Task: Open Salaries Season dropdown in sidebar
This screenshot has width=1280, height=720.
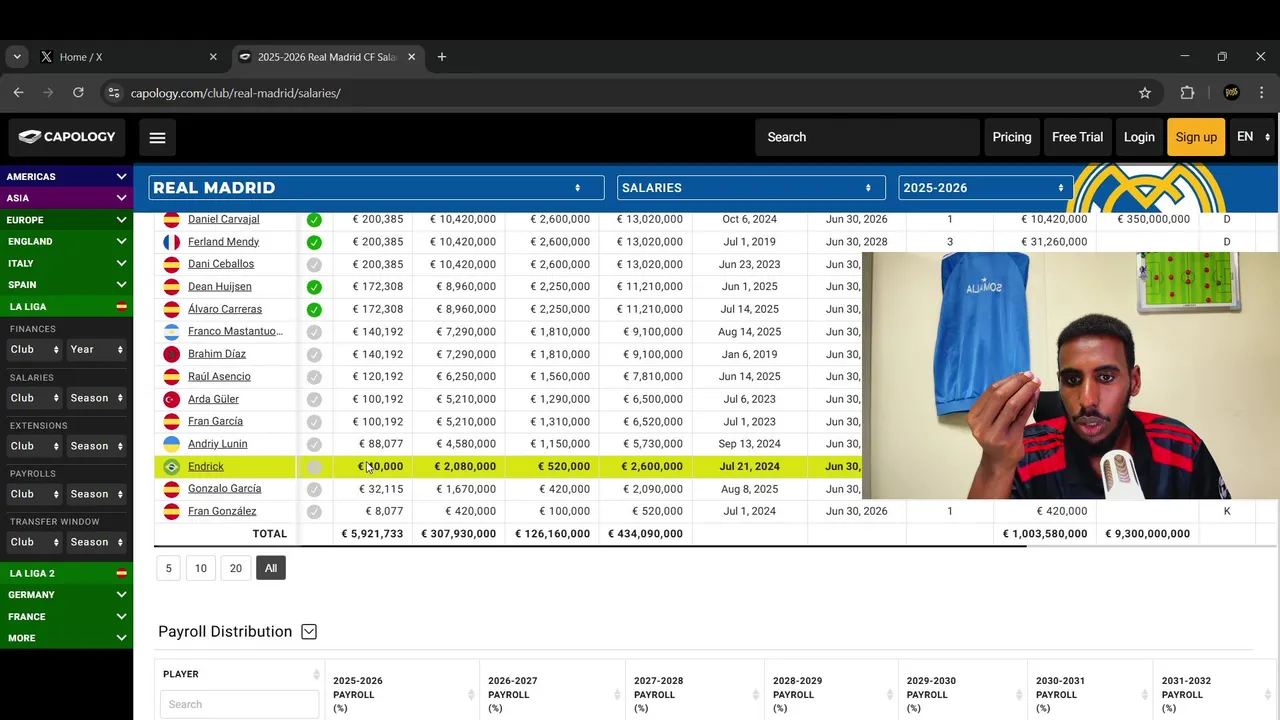Action: pos(97,398)
